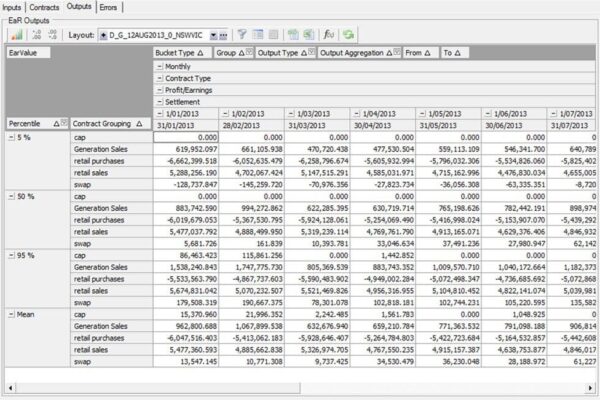Collapse the Profit/Earnings group
This screenshot has height=400, width=600.
tap(160, 90)
